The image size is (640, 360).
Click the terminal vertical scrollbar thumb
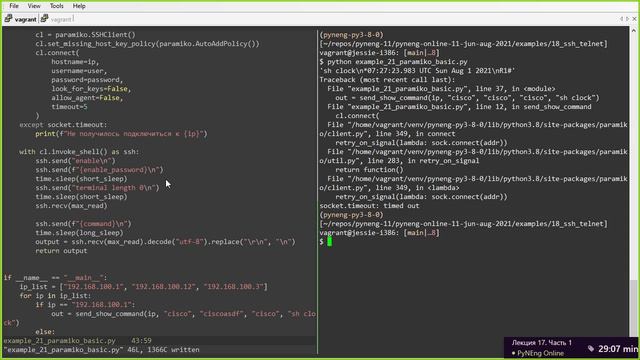[x=633, y=309]
